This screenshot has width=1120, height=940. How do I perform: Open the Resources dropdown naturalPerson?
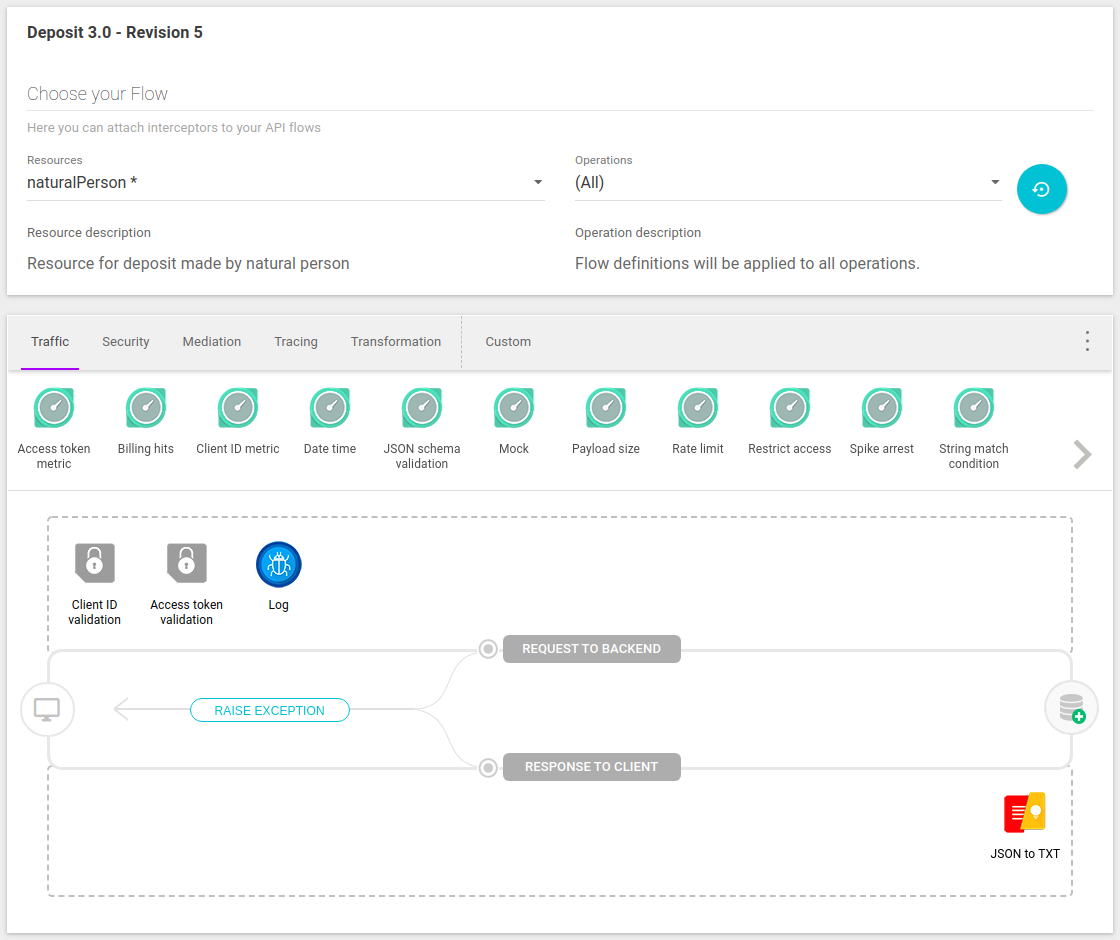(285, 183)
